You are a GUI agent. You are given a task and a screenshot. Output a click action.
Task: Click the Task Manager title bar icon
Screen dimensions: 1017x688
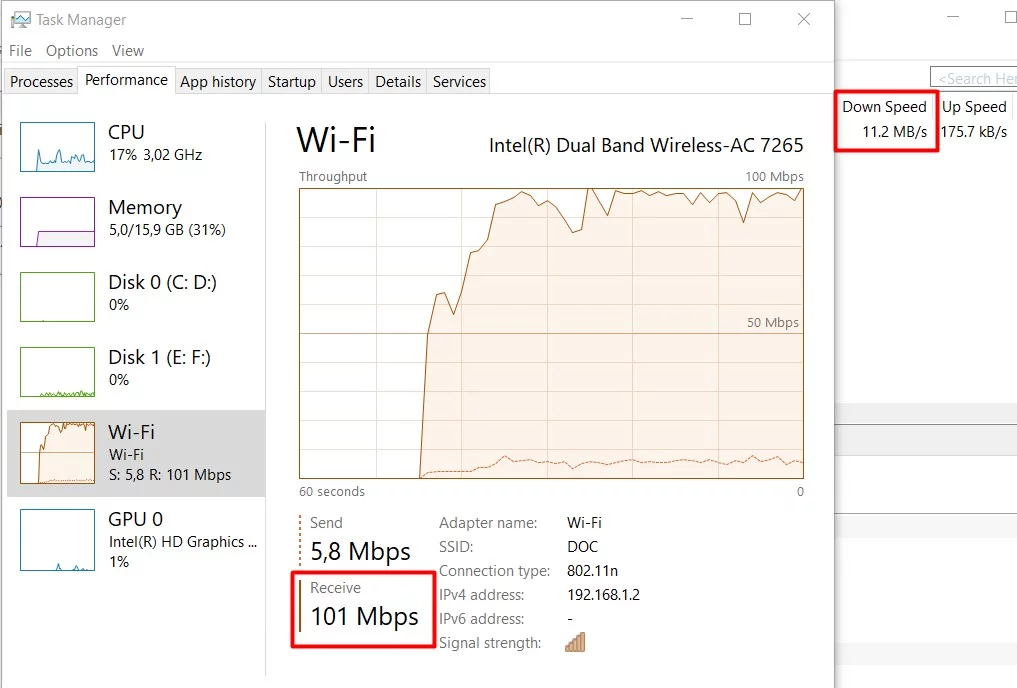20,19
